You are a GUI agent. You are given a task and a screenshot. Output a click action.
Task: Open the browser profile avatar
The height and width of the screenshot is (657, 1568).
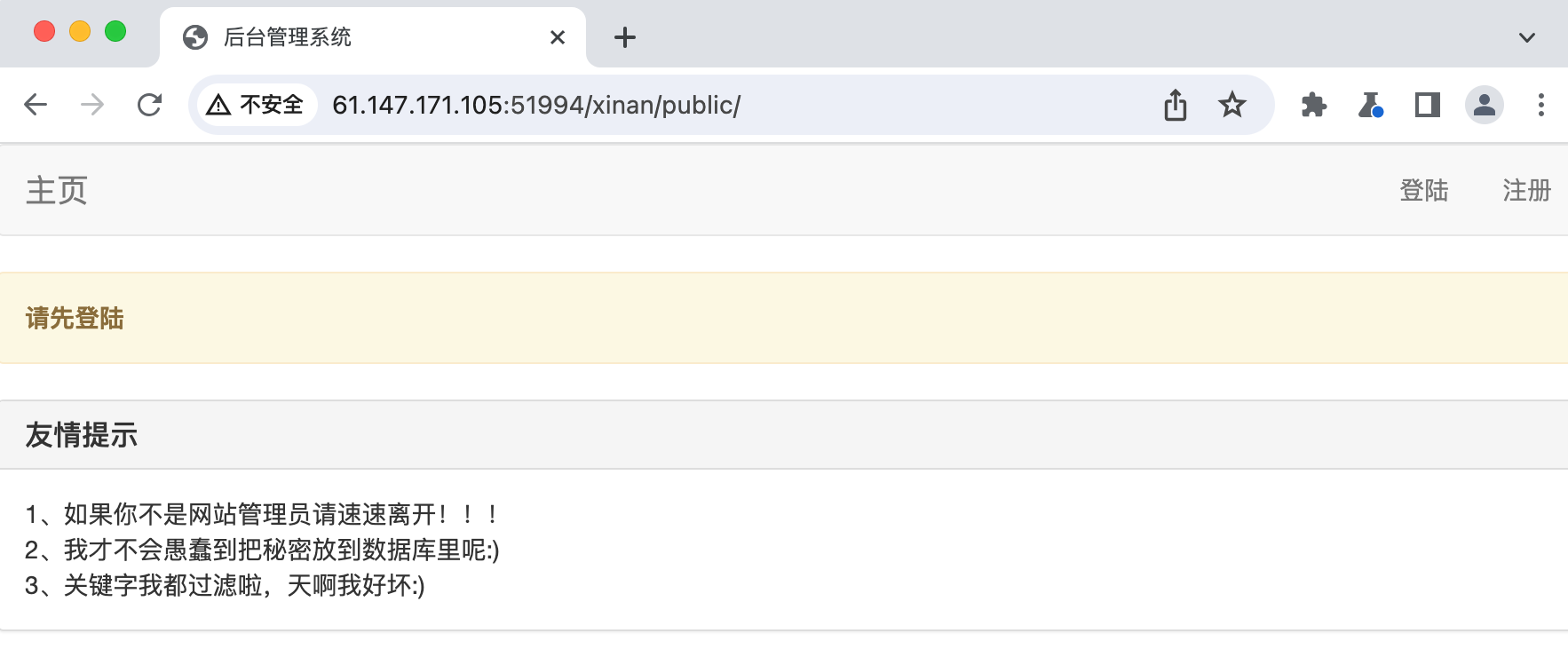1483,105
